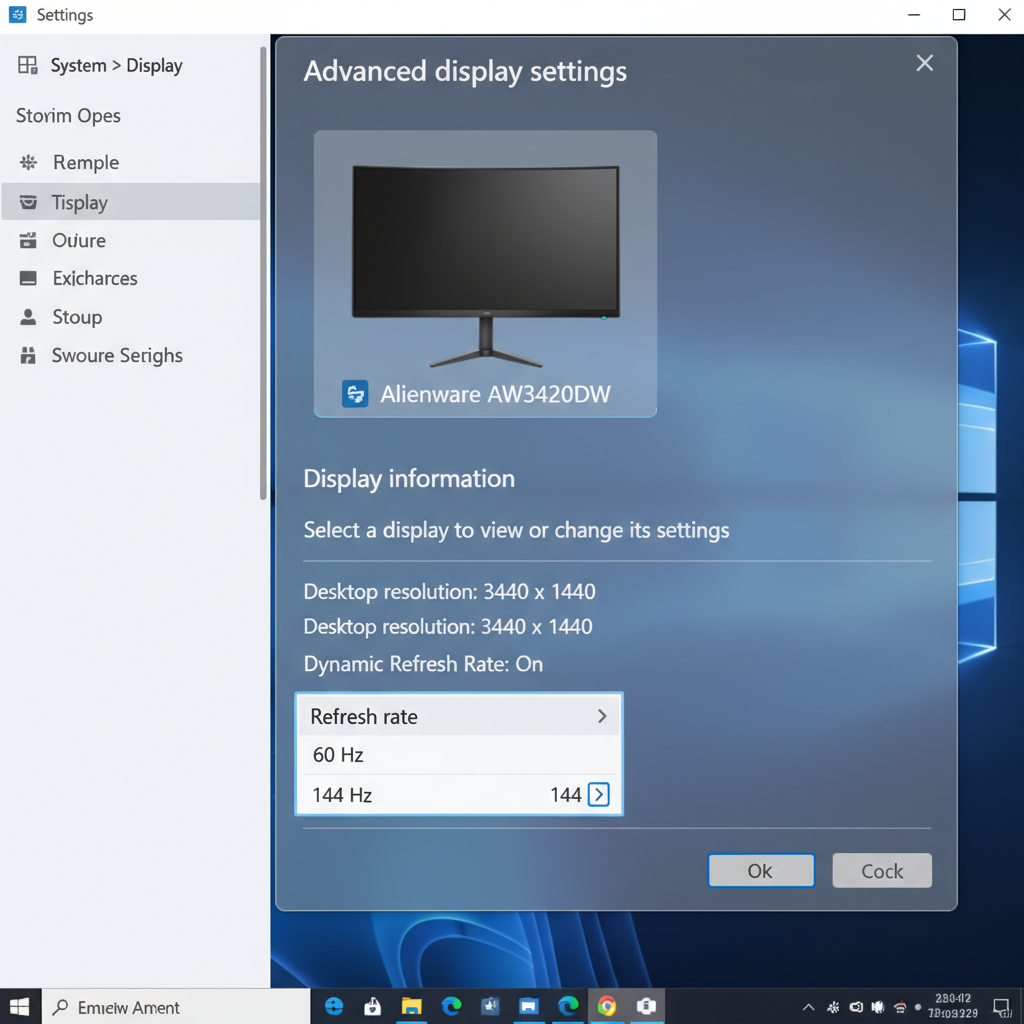Open the Edge icon left of Chrome

(x=568, y=1006)
